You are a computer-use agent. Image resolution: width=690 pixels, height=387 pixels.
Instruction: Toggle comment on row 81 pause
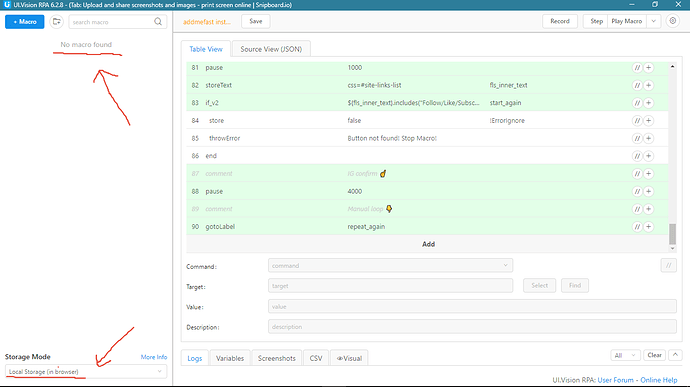637,68
